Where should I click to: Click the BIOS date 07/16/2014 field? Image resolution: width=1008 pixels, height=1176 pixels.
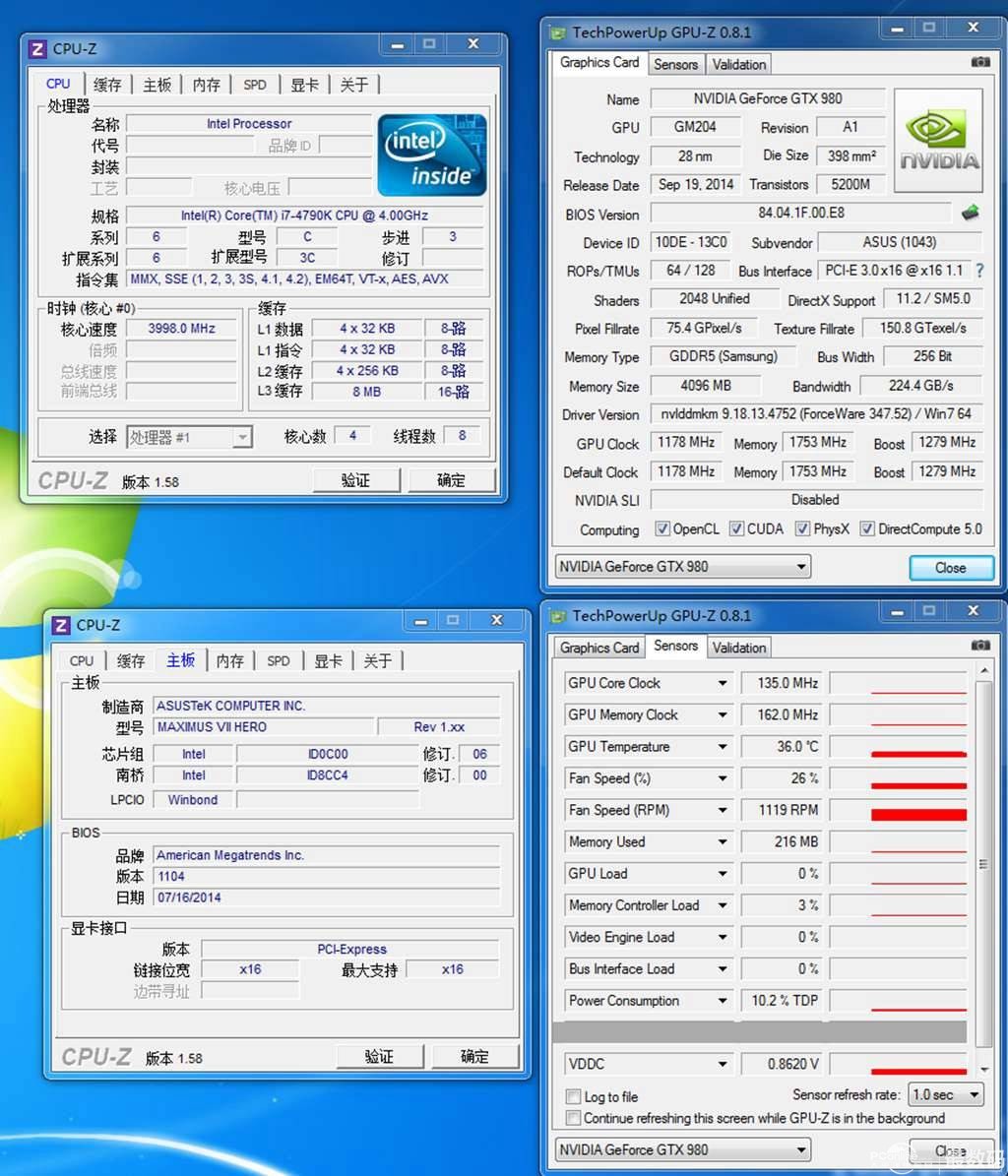[x=326, y=897]
